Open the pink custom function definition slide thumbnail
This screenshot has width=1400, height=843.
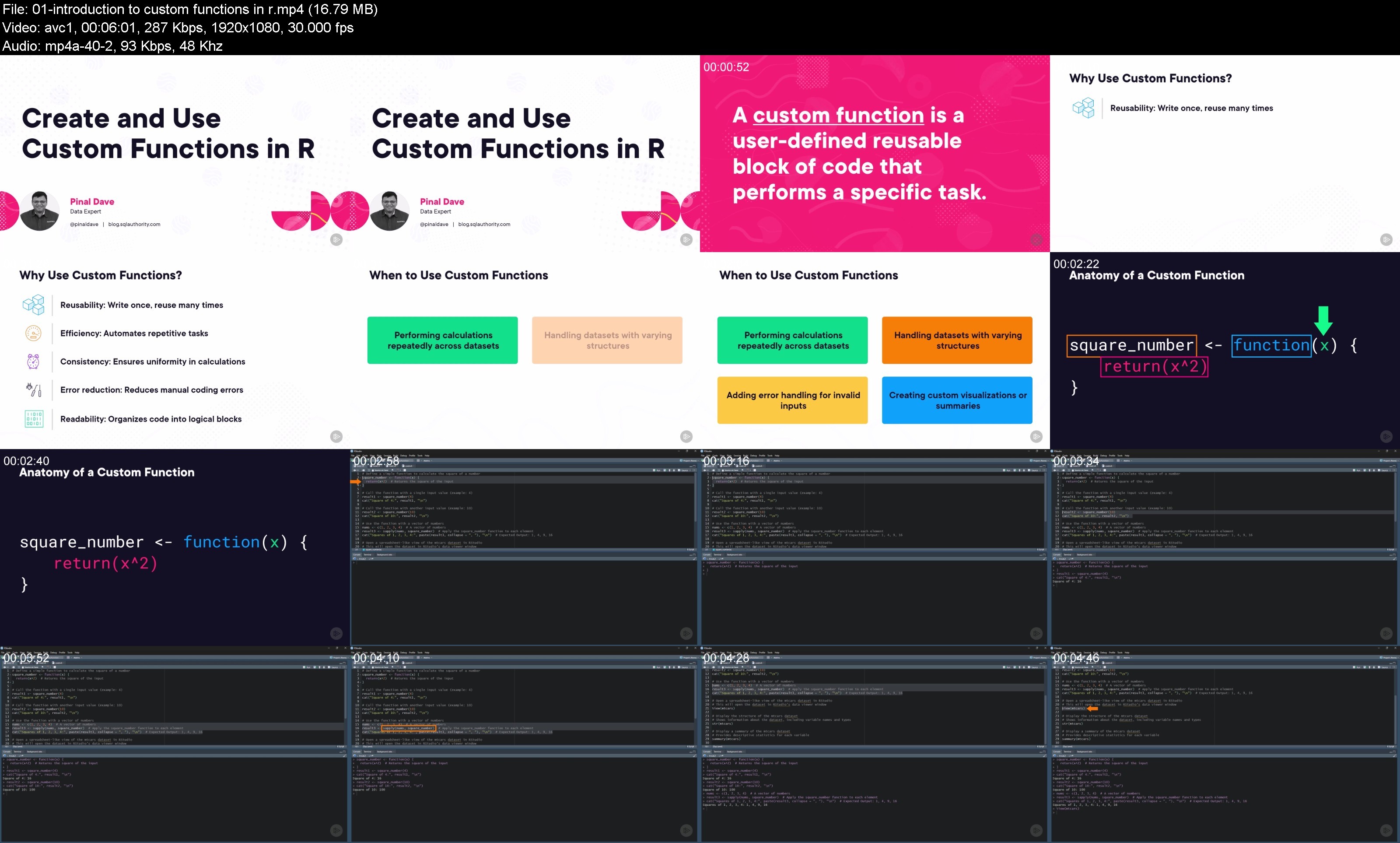875,153
